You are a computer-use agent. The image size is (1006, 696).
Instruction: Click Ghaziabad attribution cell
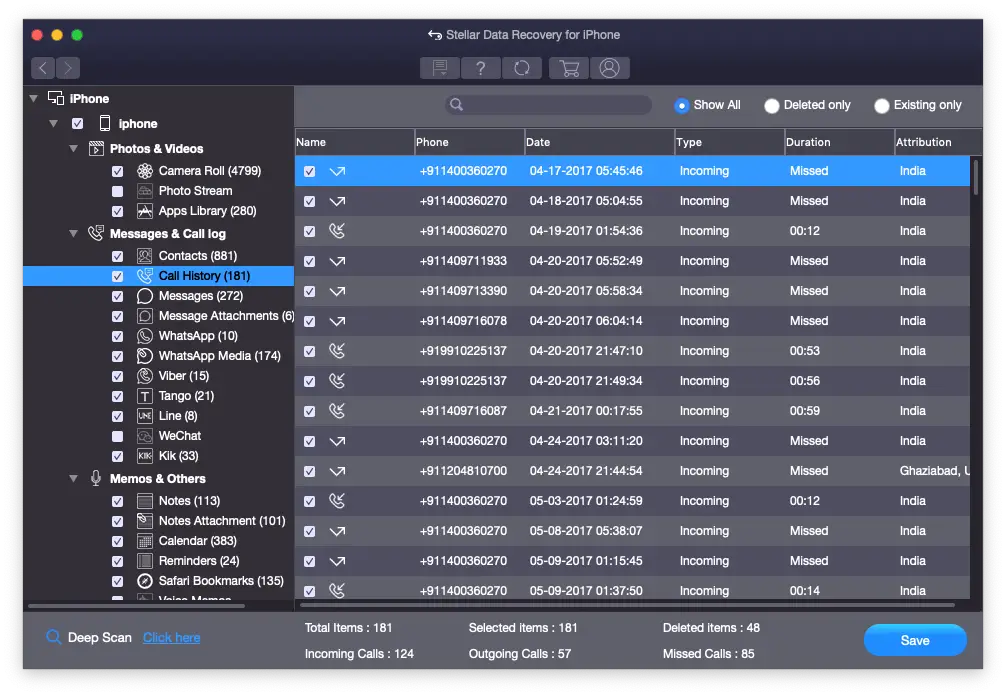click(x=934, y=471)
